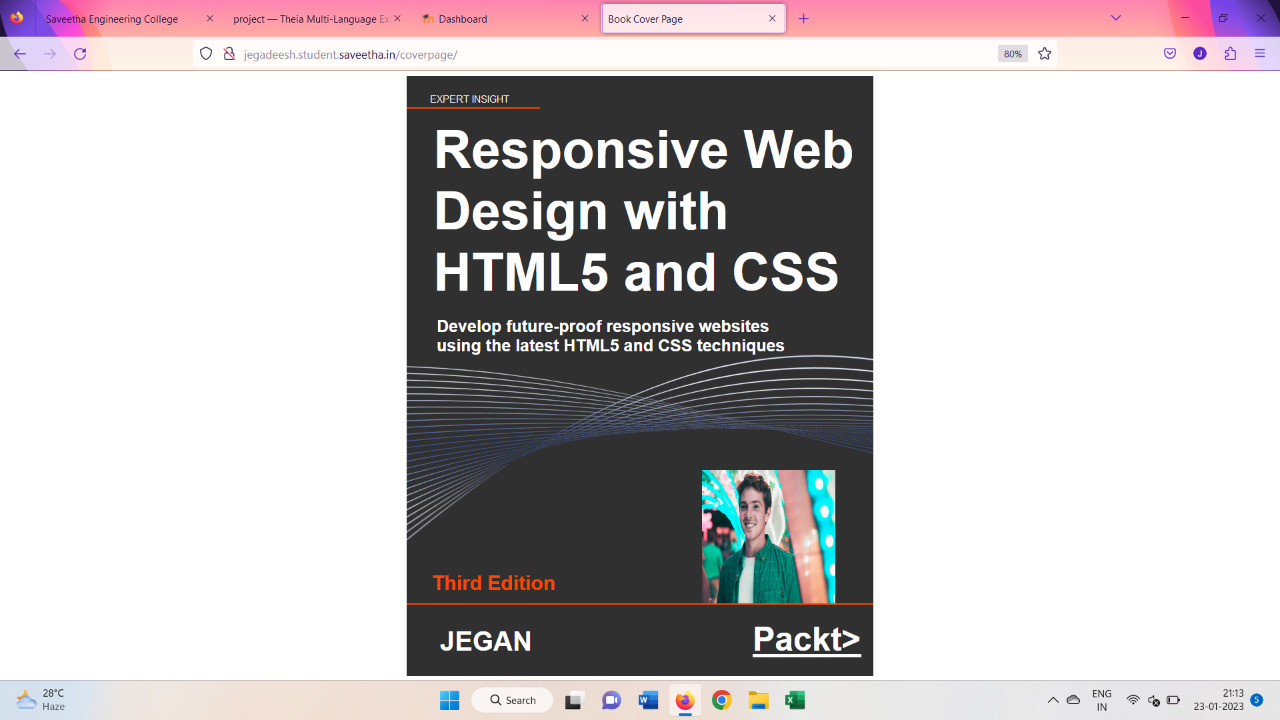The width and height of the screenshot is (1280, 720).
Task: Open Task View from the taskbar
Action: click(x=574, y=700)
